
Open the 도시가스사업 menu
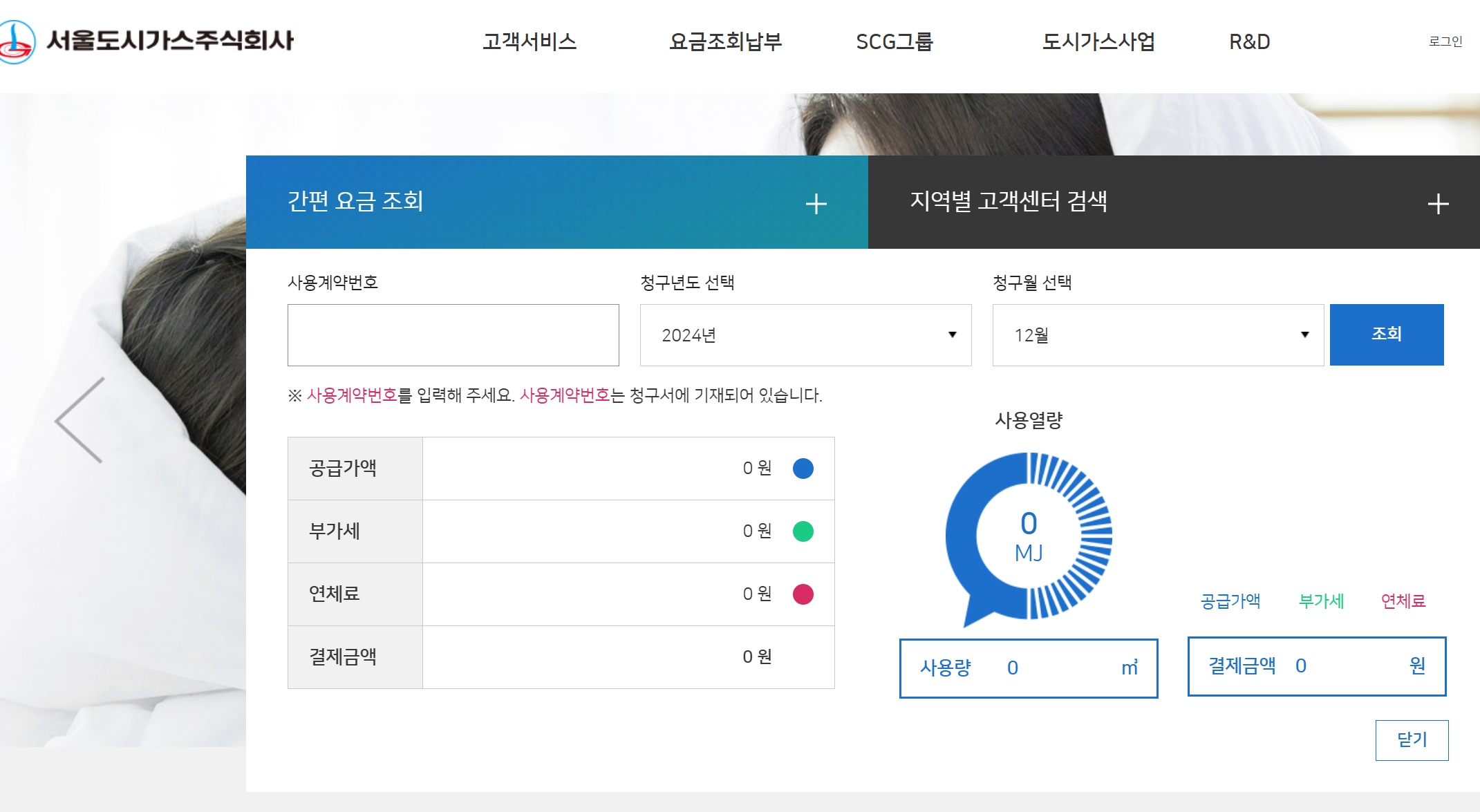pyautogui.click(x=1098, y=41)
